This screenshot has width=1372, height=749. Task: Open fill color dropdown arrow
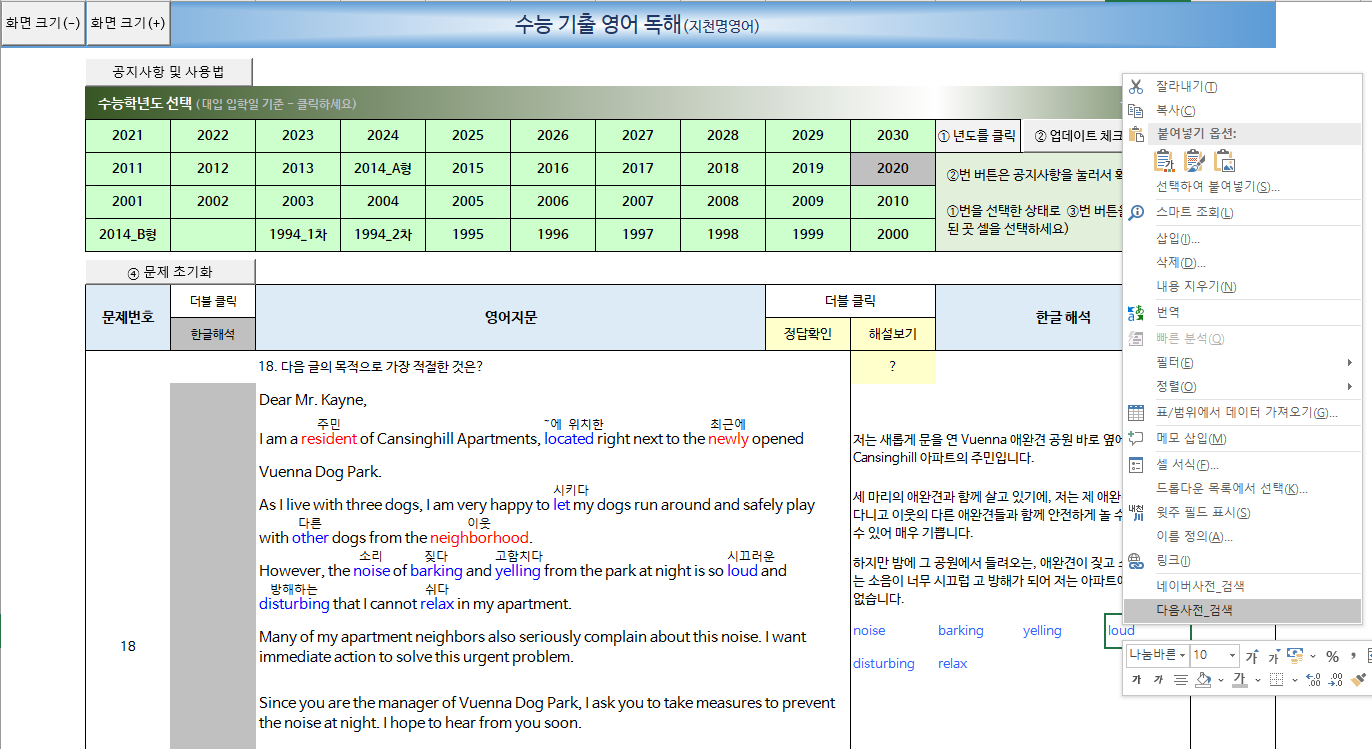point(1221,680)
